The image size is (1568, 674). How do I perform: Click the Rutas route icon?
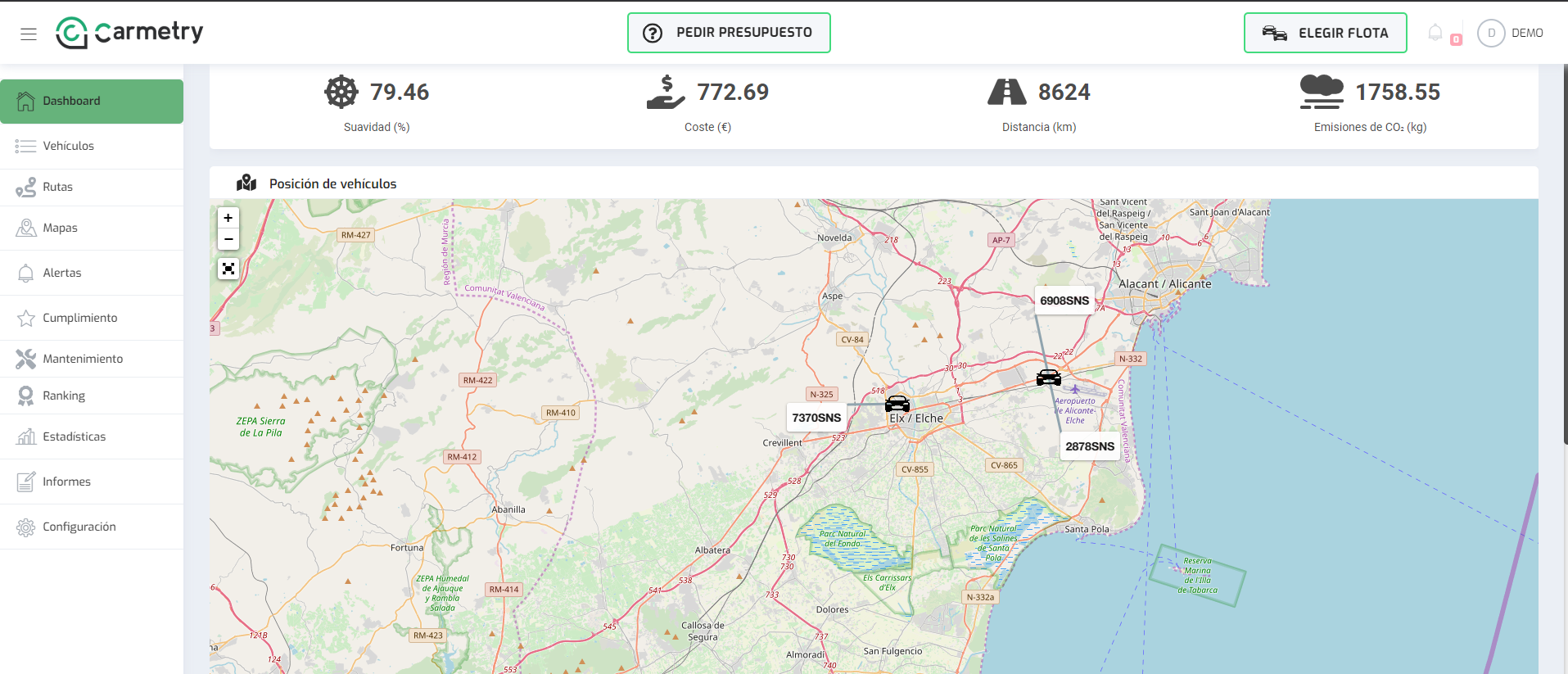point(26,187)
